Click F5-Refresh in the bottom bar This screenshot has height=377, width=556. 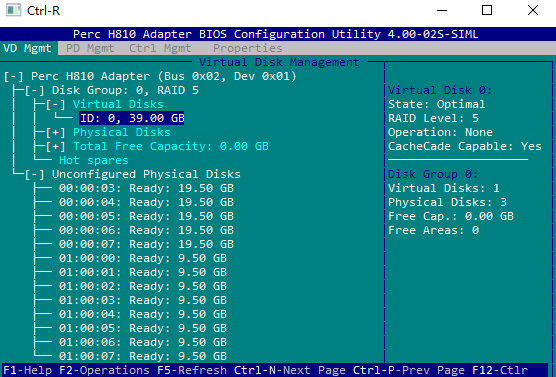pos(192,371)
